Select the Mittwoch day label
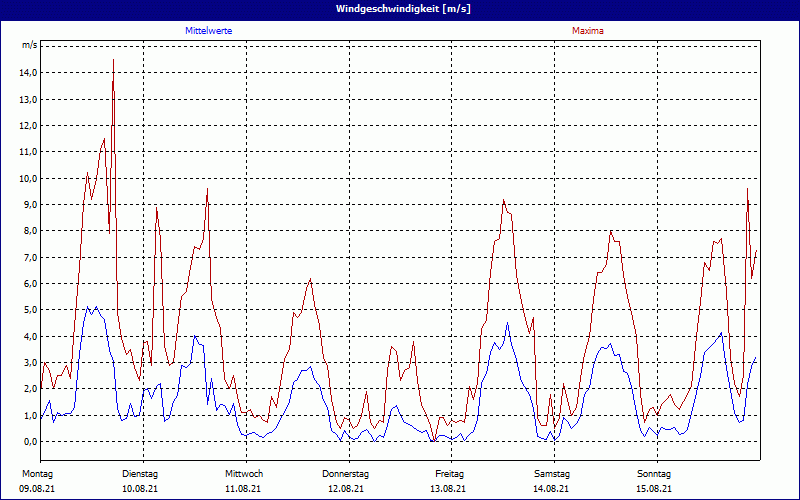The image size is (800, 500). 243,473
